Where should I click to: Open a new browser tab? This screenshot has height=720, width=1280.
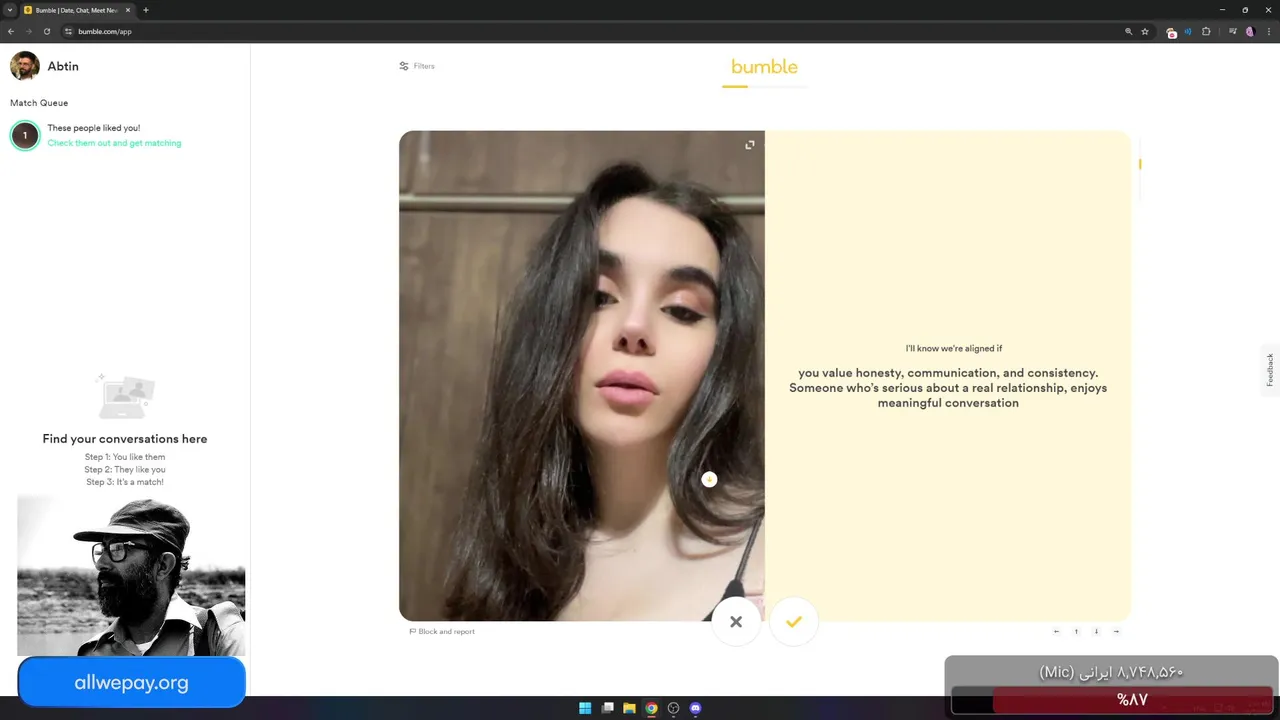click(146, 10)
